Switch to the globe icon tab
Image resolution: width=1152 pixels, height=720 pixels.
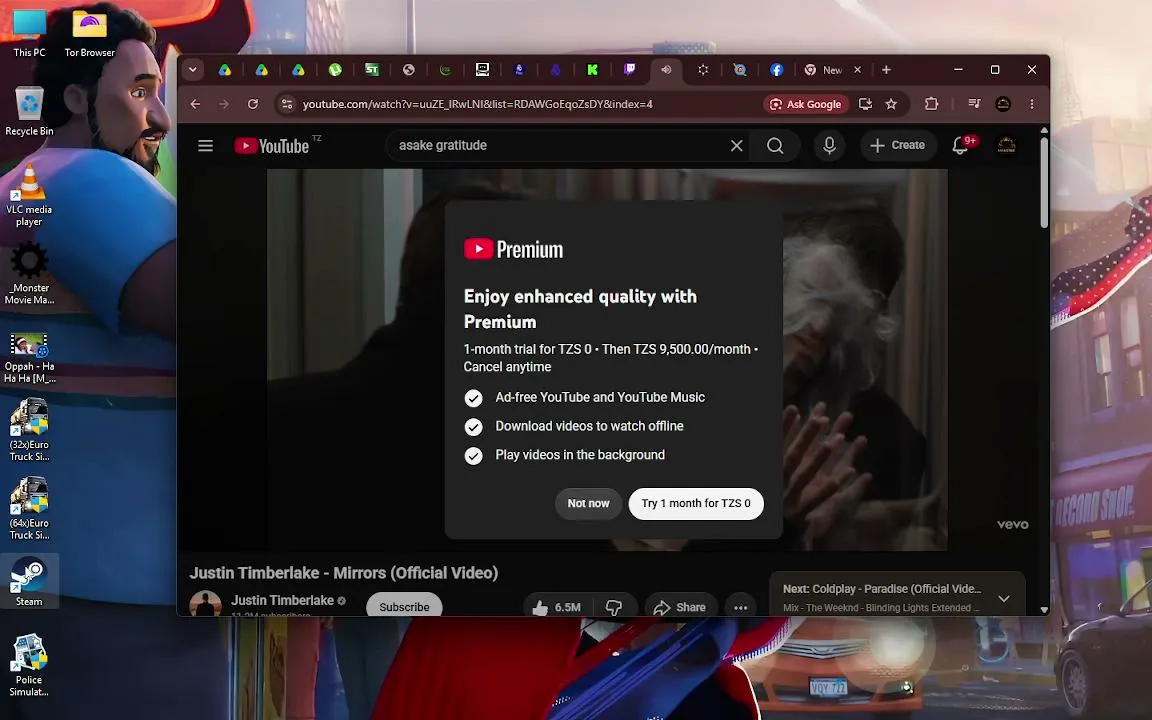408,70
